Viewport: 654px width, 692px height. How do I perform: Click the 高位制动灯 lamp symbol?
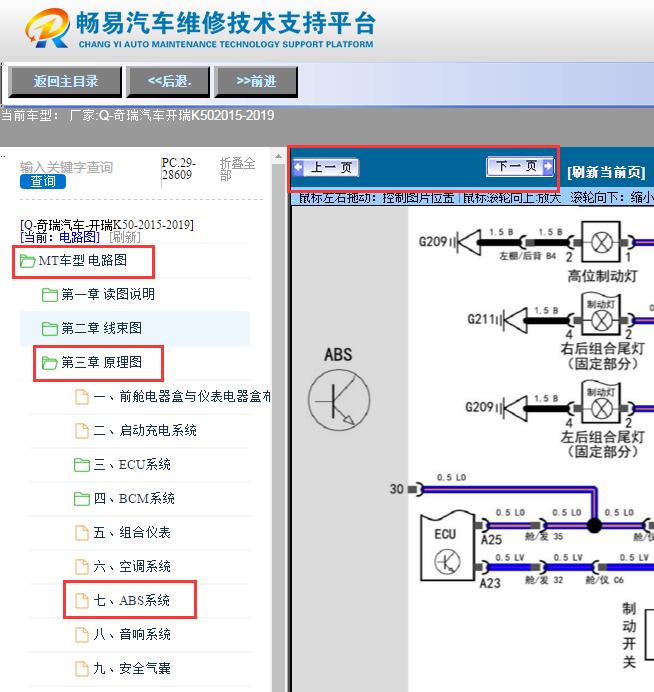pos(601,242)
